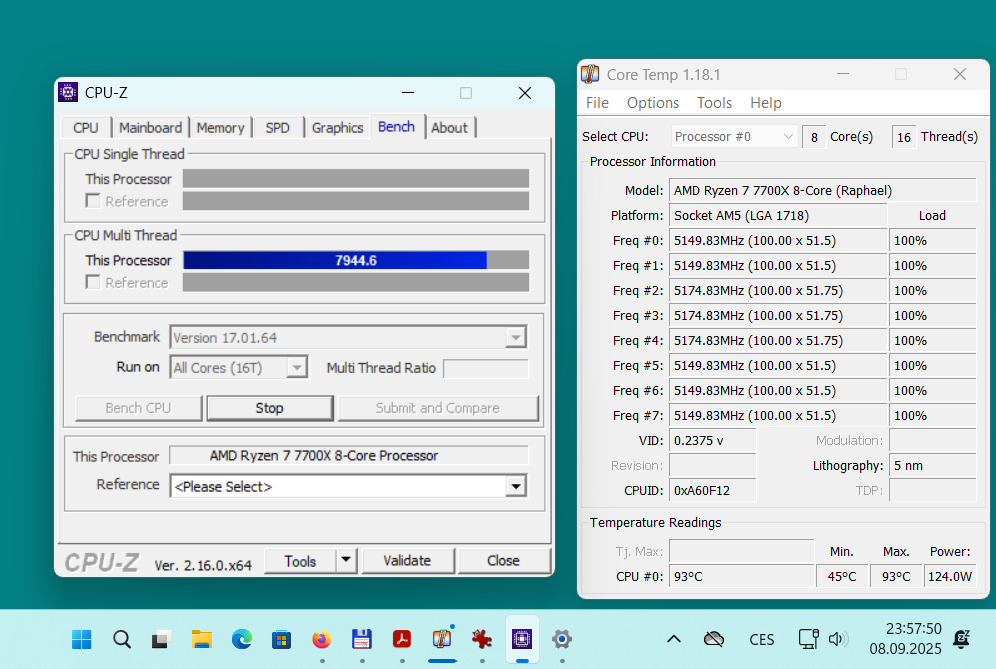Open the Run on All Cores dropdown

tap(297, 368)
